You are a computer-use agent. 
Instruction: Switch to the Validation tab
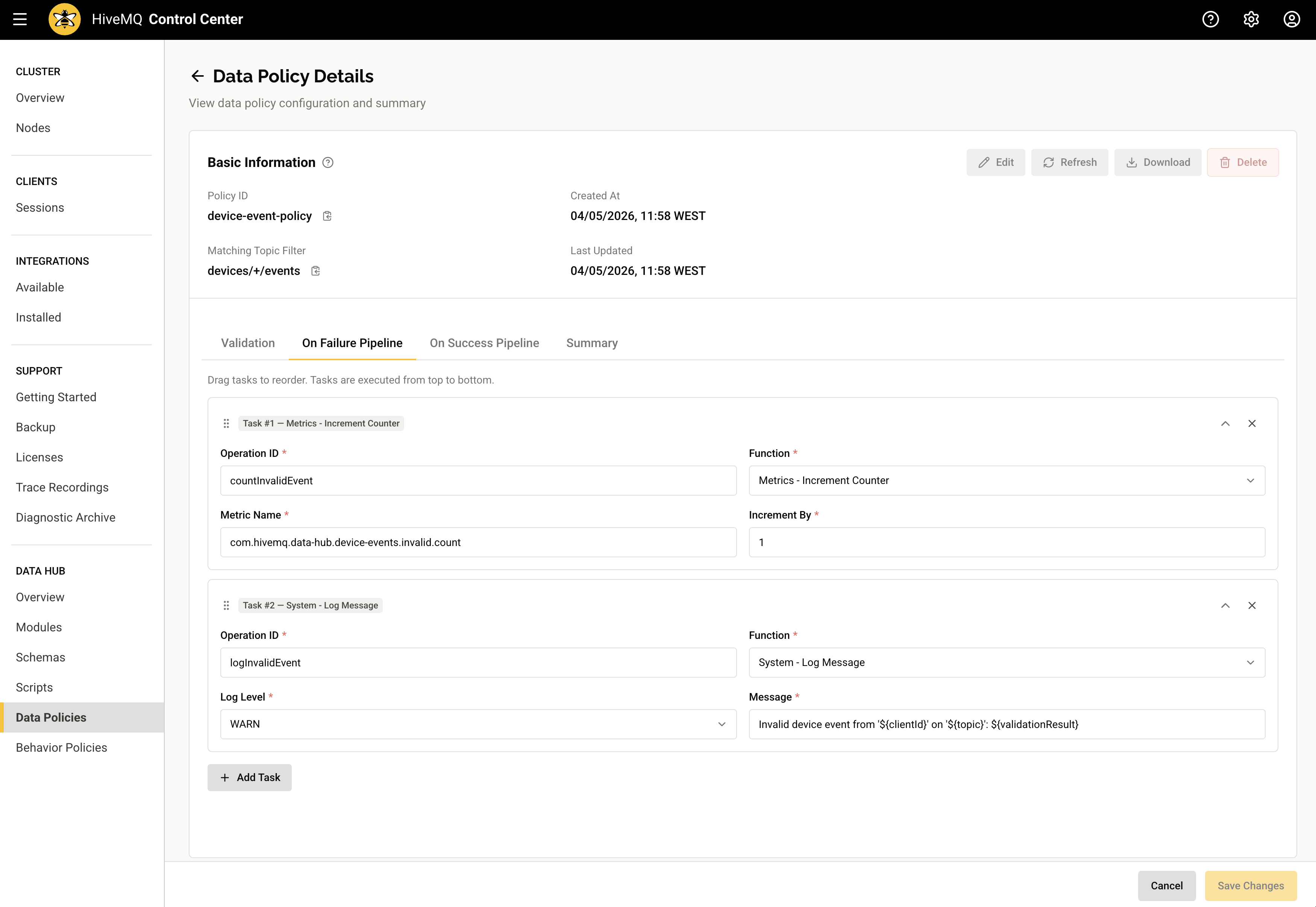248,343
